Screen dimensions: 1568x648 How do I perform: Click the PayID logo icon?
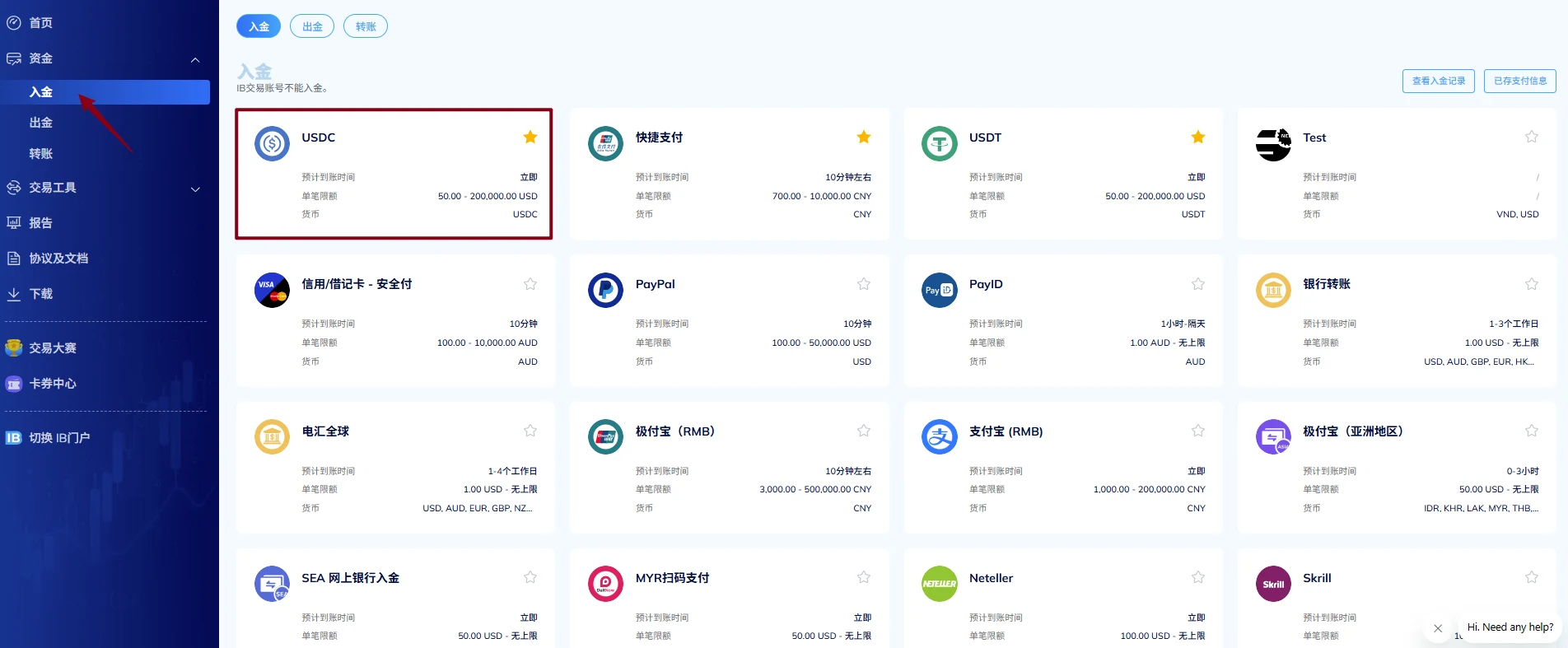pos(939,291)
